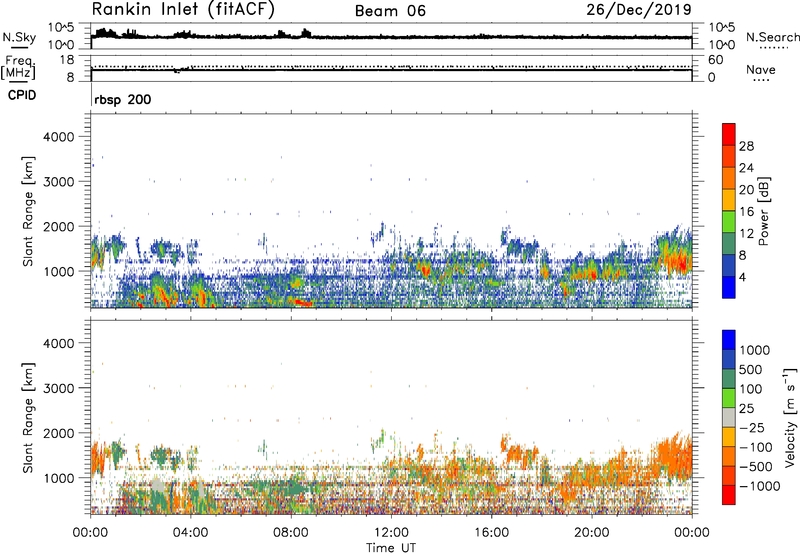
Task: Click the 'CPID' row label
Action: point(22,95)
